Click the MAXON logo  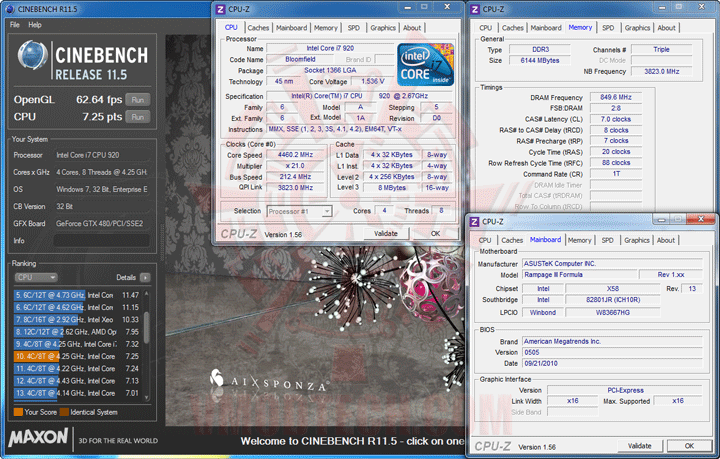pos(38,437)
